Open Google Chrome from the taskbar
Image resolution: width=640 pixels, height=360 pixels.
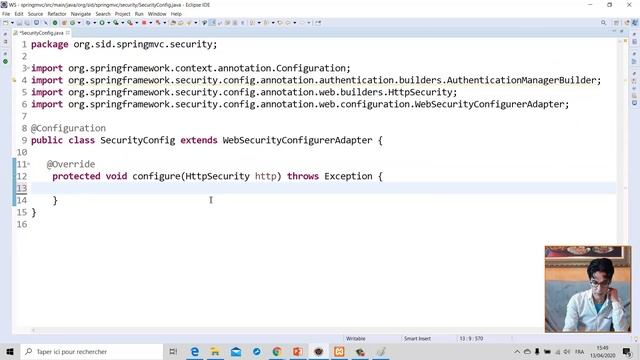click(277, 351)
